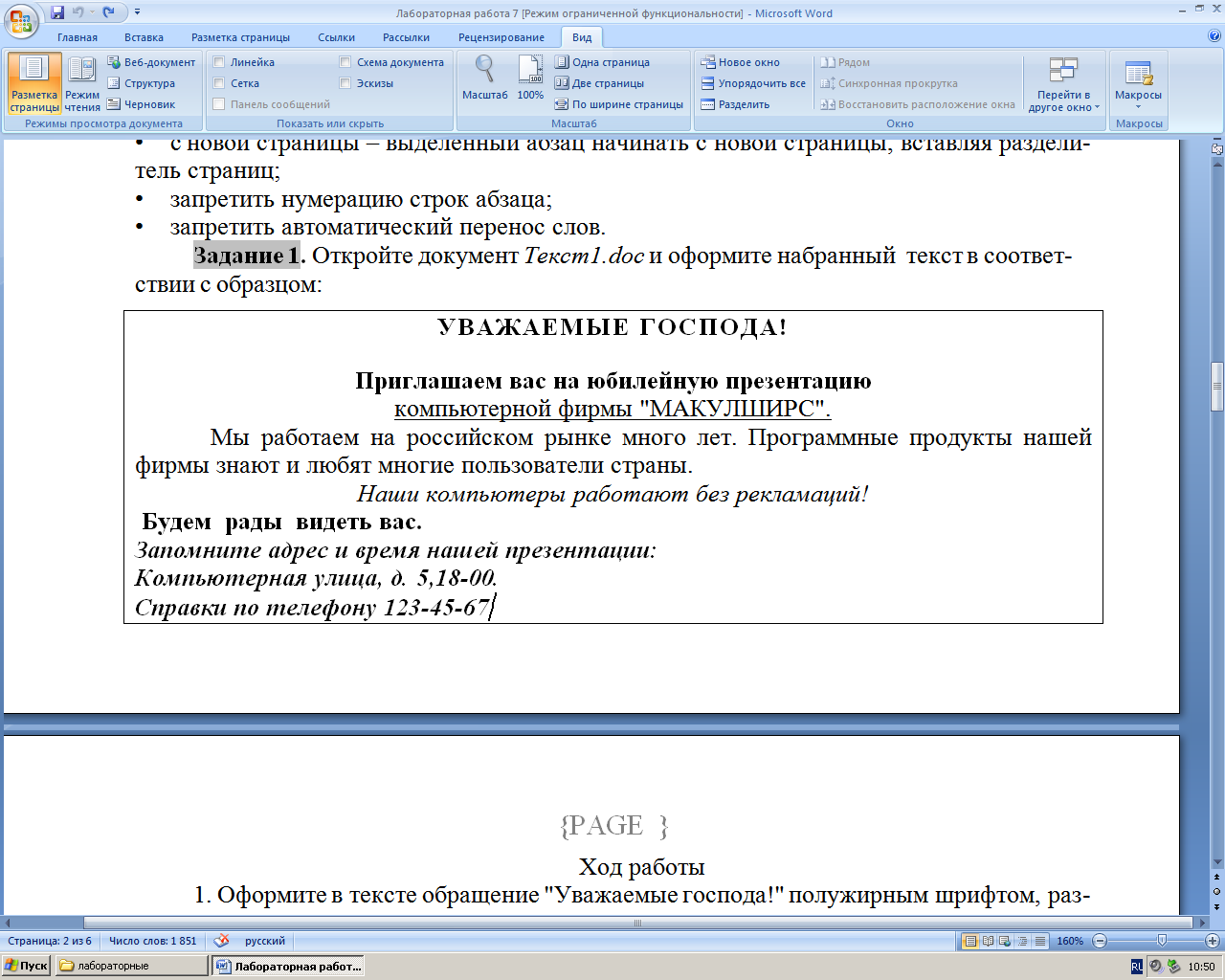
Task: Click the RL language indicator in tray
Action: coord(1137,967)
